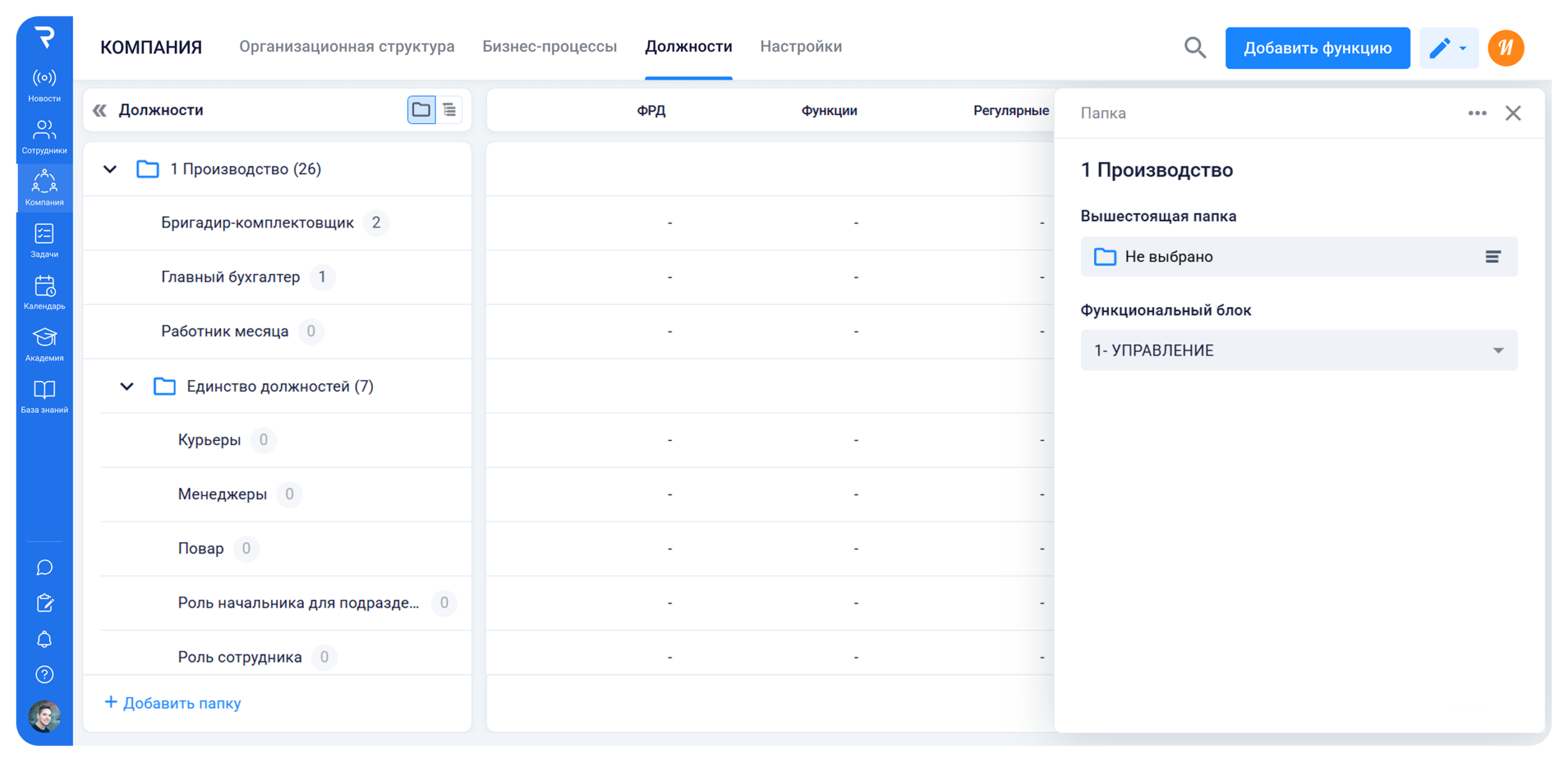Image resolution: width=1568 pixels, height=762 pixels.
Task: Switch to folder view mode
Action: click(421, 110)
